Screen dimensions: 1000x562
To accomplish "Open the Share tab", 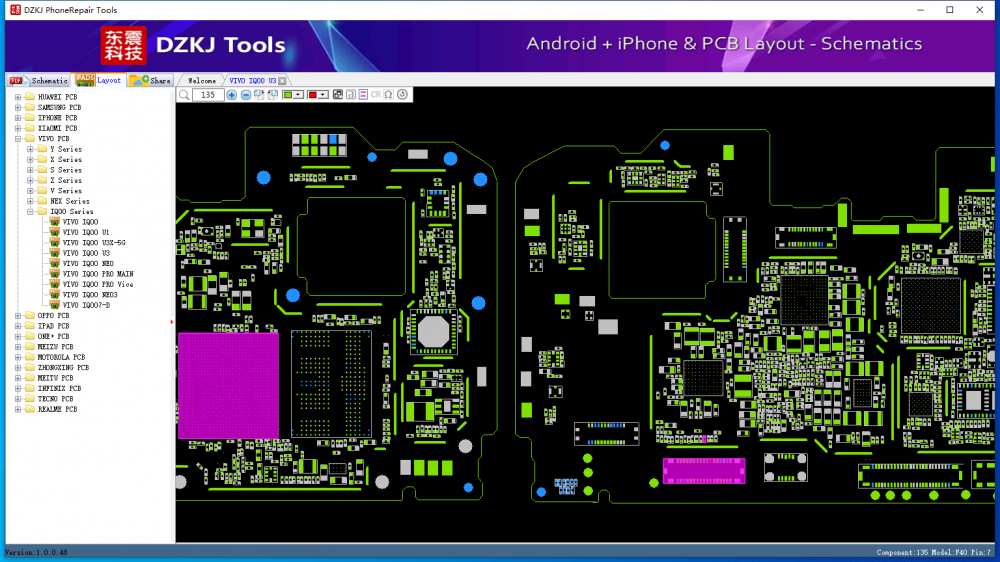I will point(151,80).
